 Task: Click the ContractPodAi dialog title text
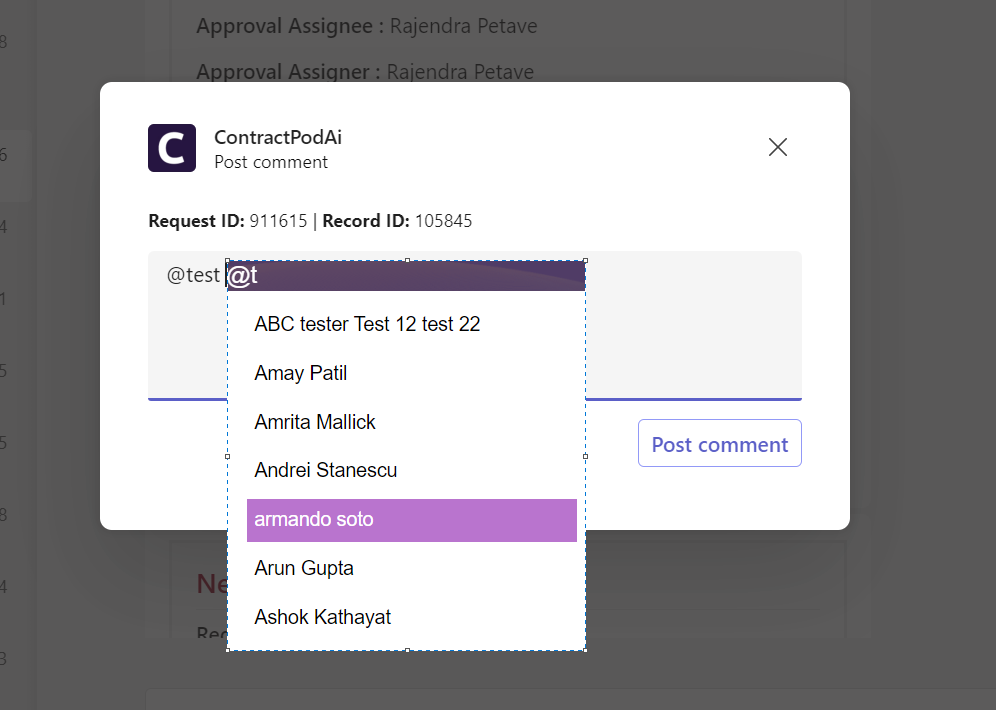click(x=278, y=138)
